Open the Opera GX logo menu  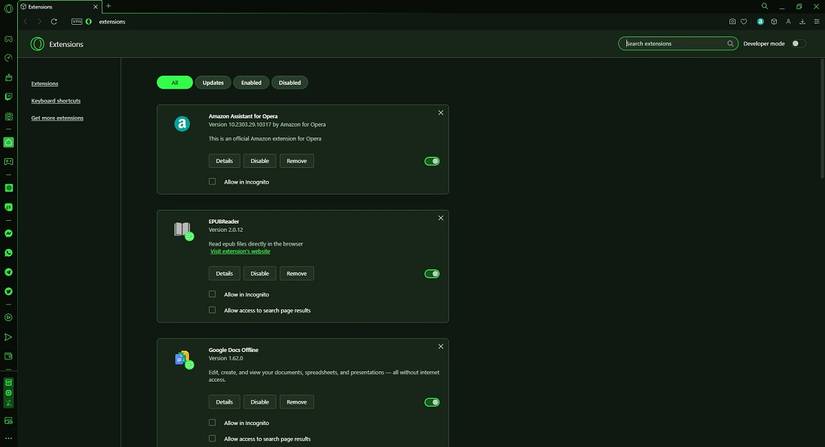pos(8,8)
